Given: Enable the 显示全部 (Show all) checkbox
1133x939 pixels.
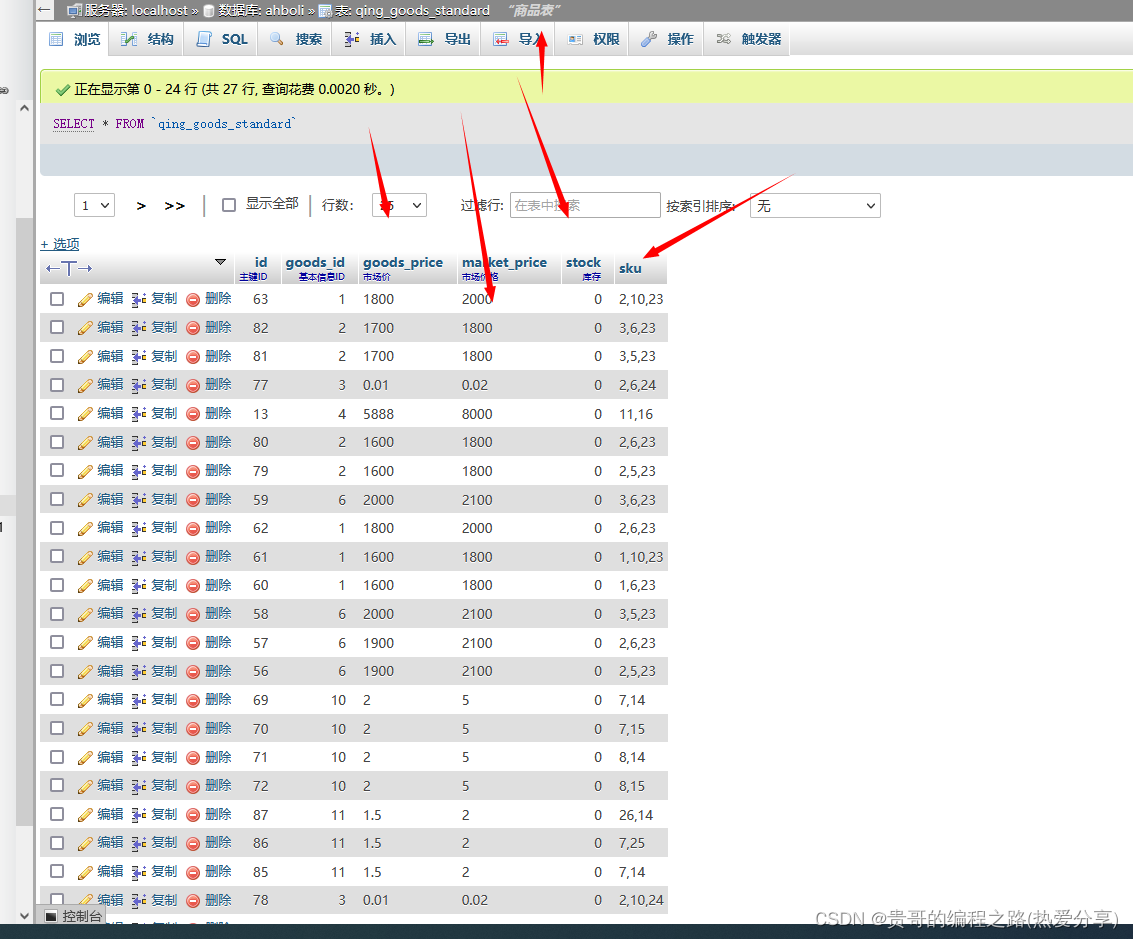Looking at the screenshot, I should 229,205.
